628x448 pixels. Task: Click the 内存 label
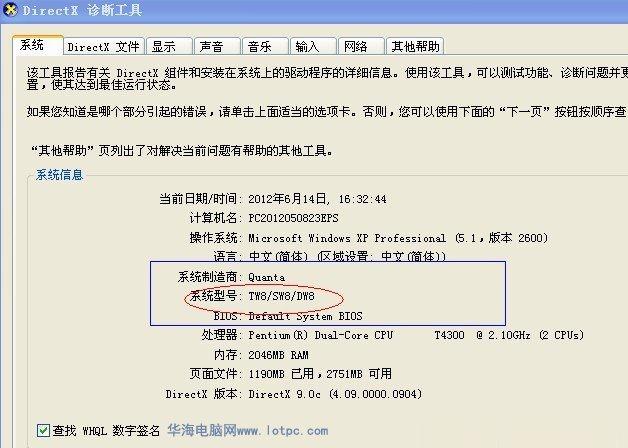coord(228,355)
